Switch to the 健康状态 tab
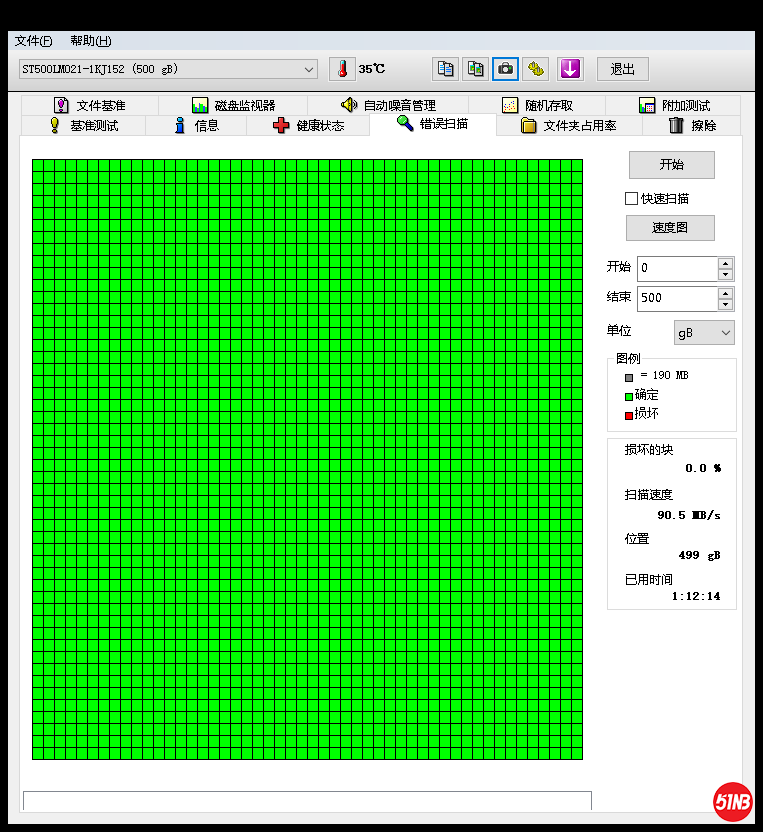The image size is (763, 832). point(308,125)
